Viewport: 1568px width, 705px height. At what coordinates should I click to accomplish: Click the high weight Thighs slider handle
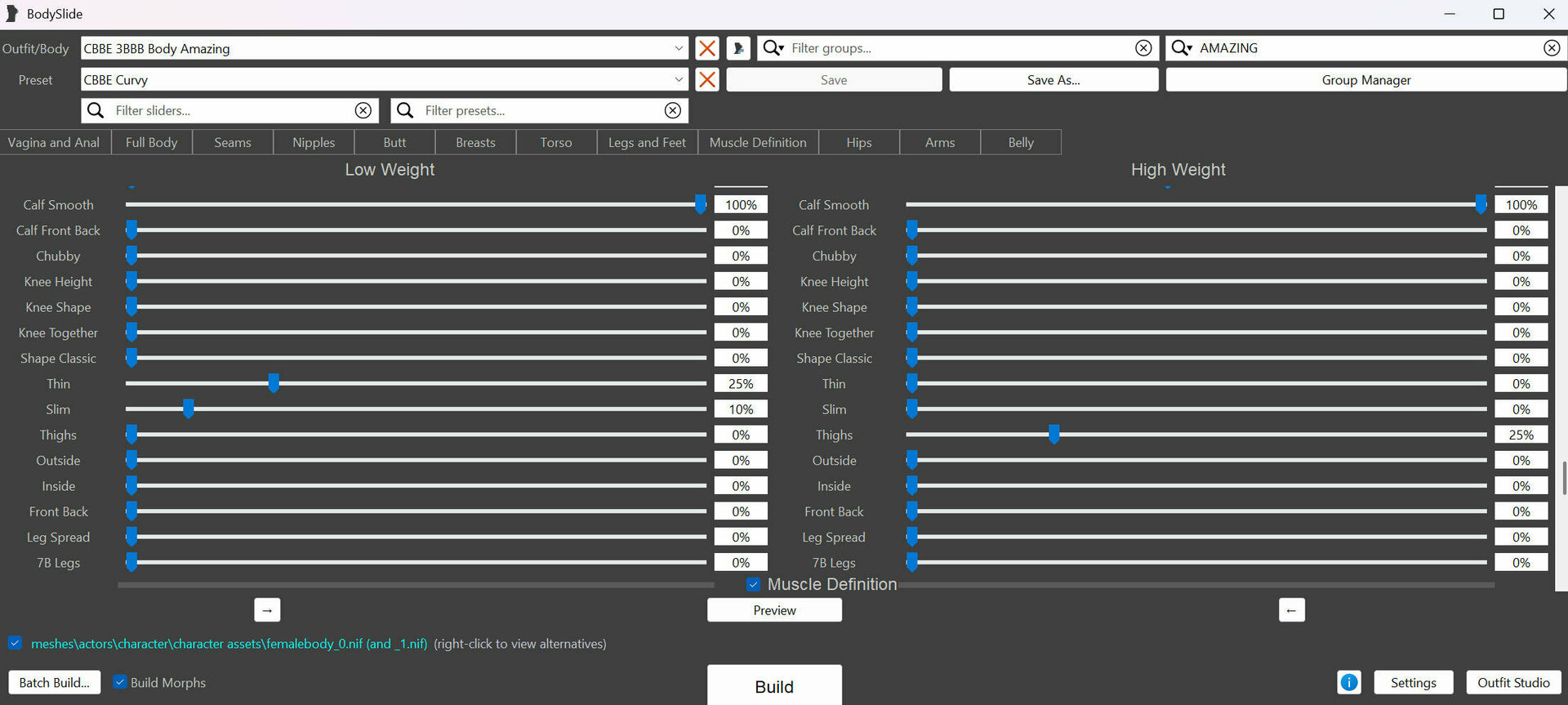click(1053, 434)
